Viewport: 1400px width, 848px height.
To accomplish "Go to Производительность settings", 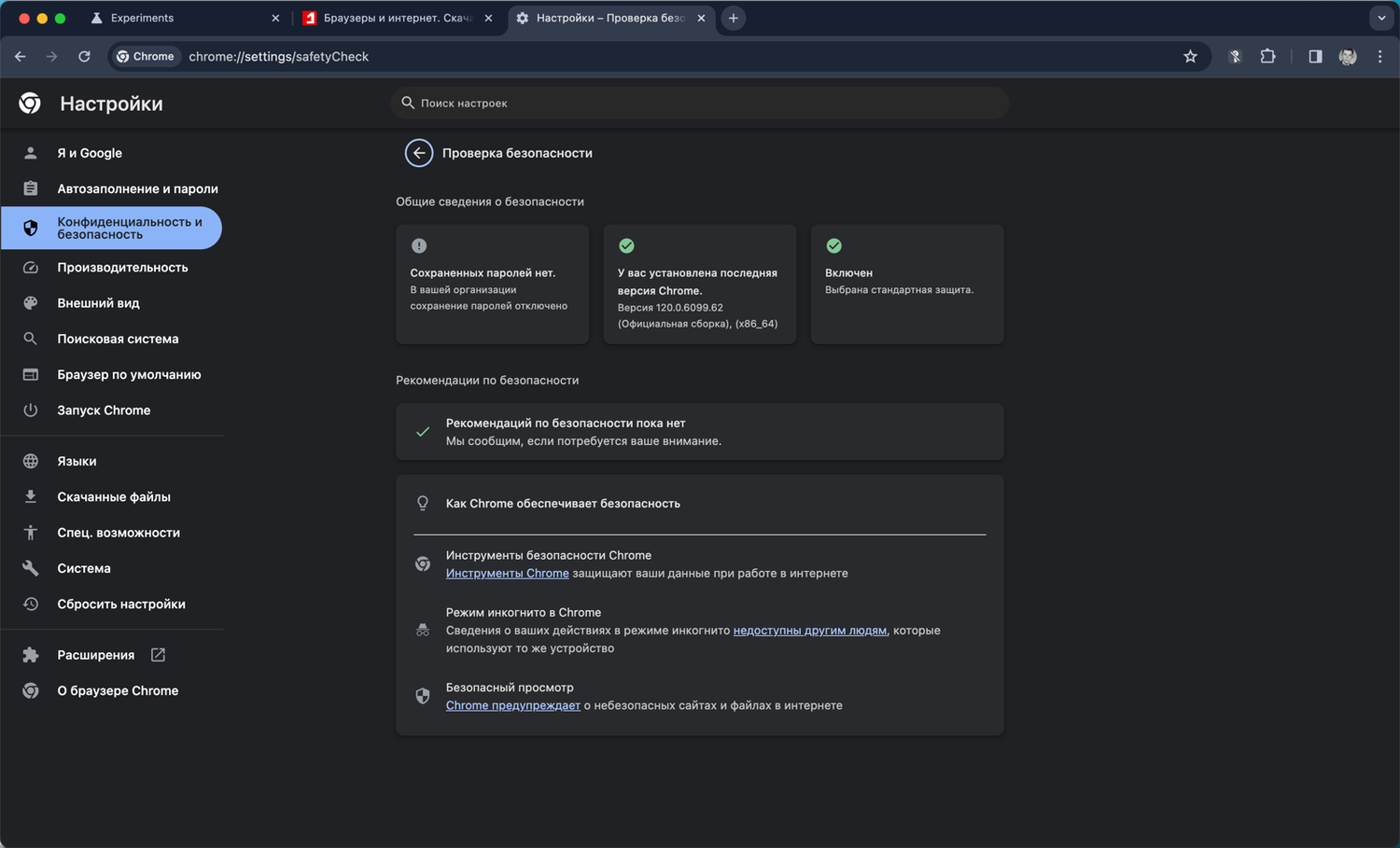I will pos(122,268).
